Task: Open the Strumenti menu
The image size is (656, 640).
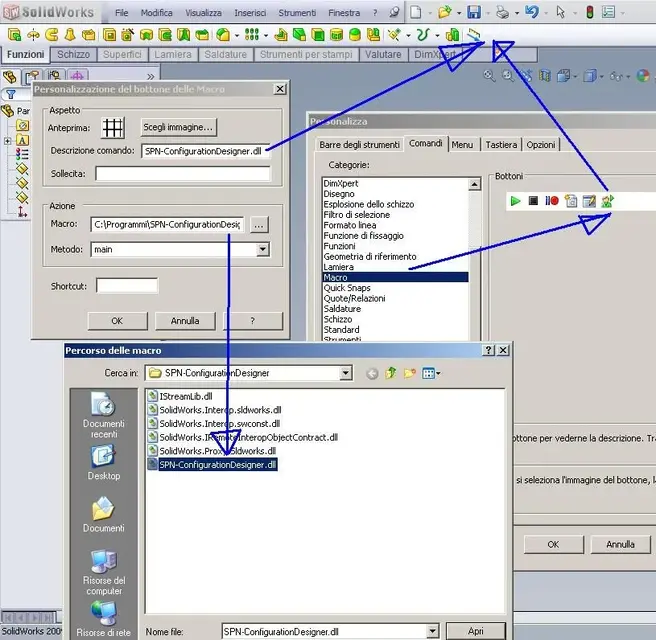Action: tap(297, 13)
